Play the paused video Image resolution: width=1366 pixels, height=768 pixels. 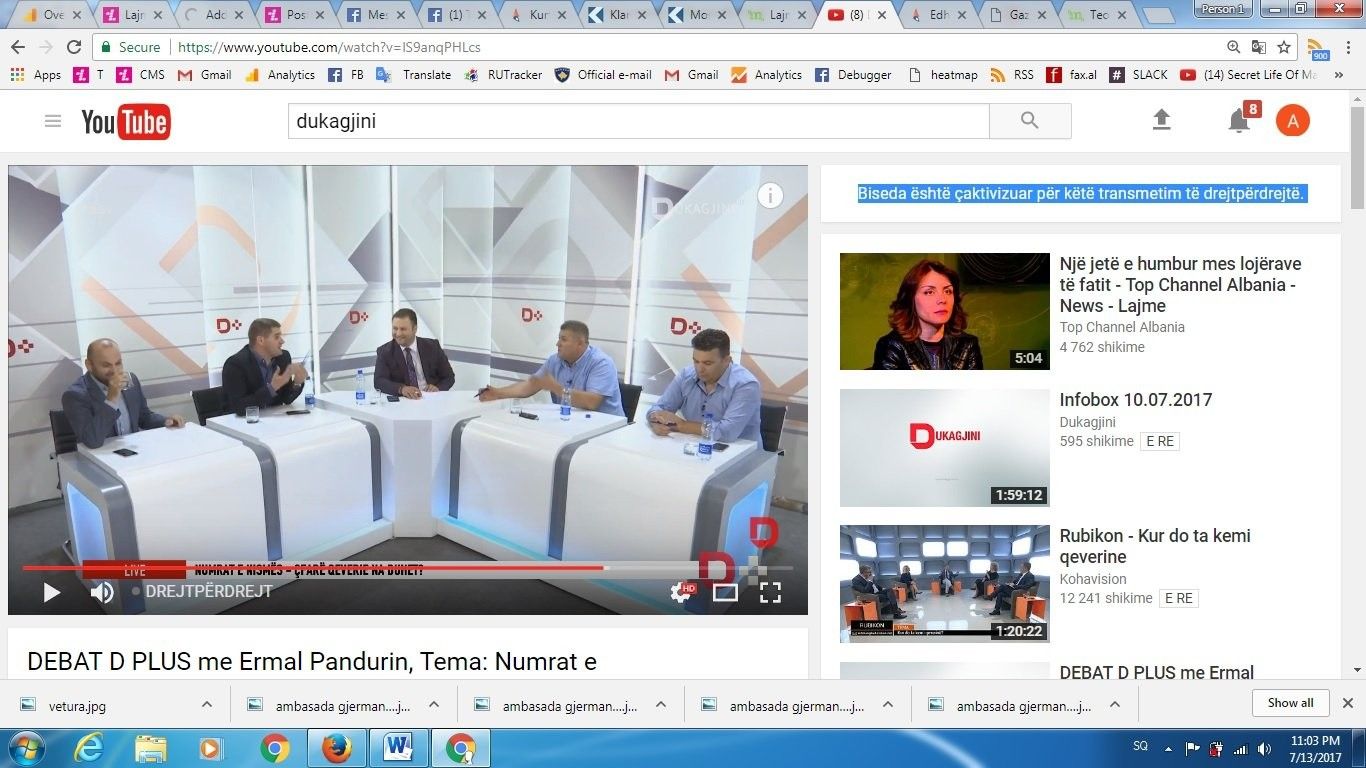[51, 592]
